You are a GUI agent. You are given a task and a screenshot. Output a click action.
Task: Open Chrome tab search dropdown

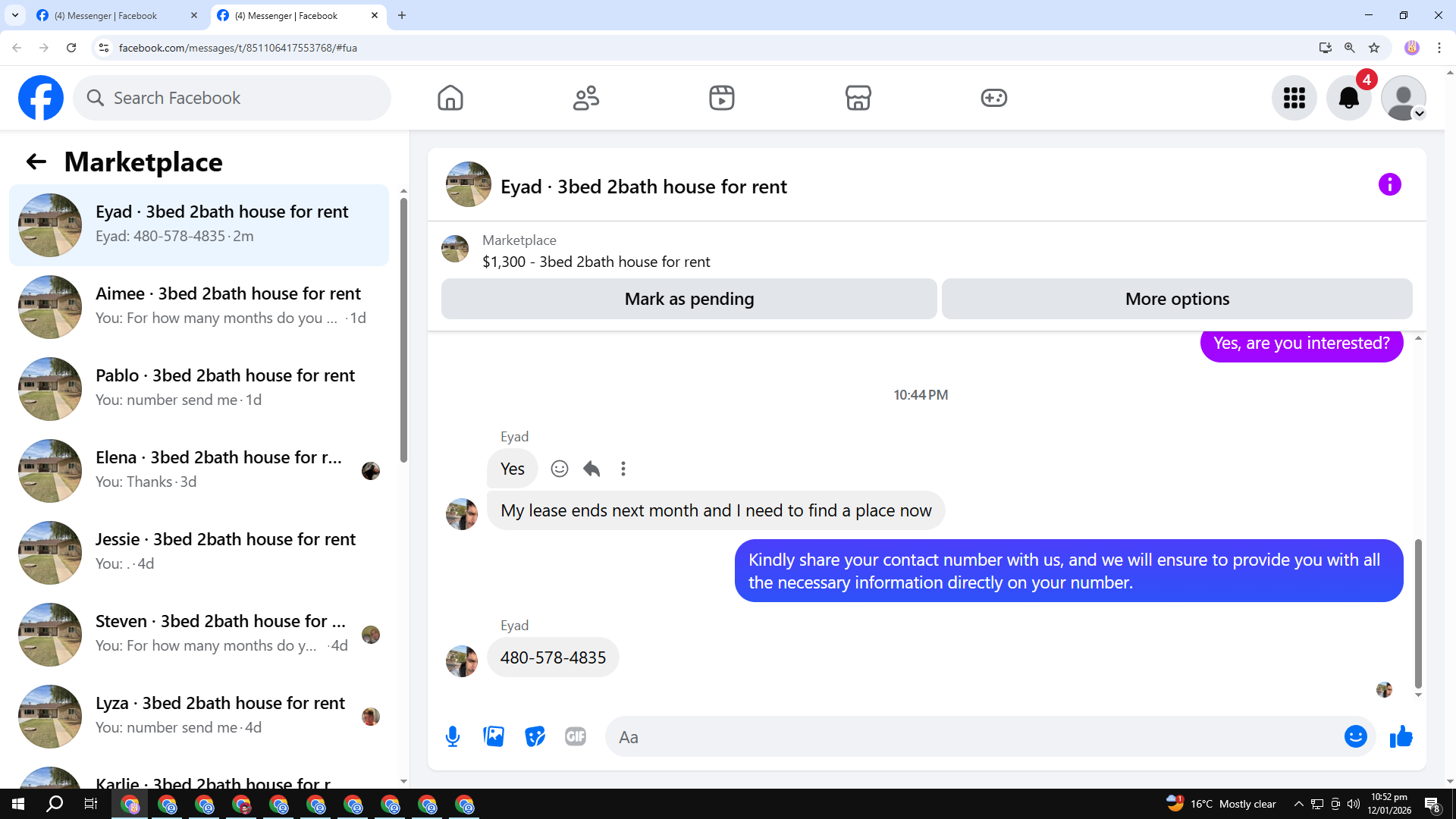[x=15, y=15]
